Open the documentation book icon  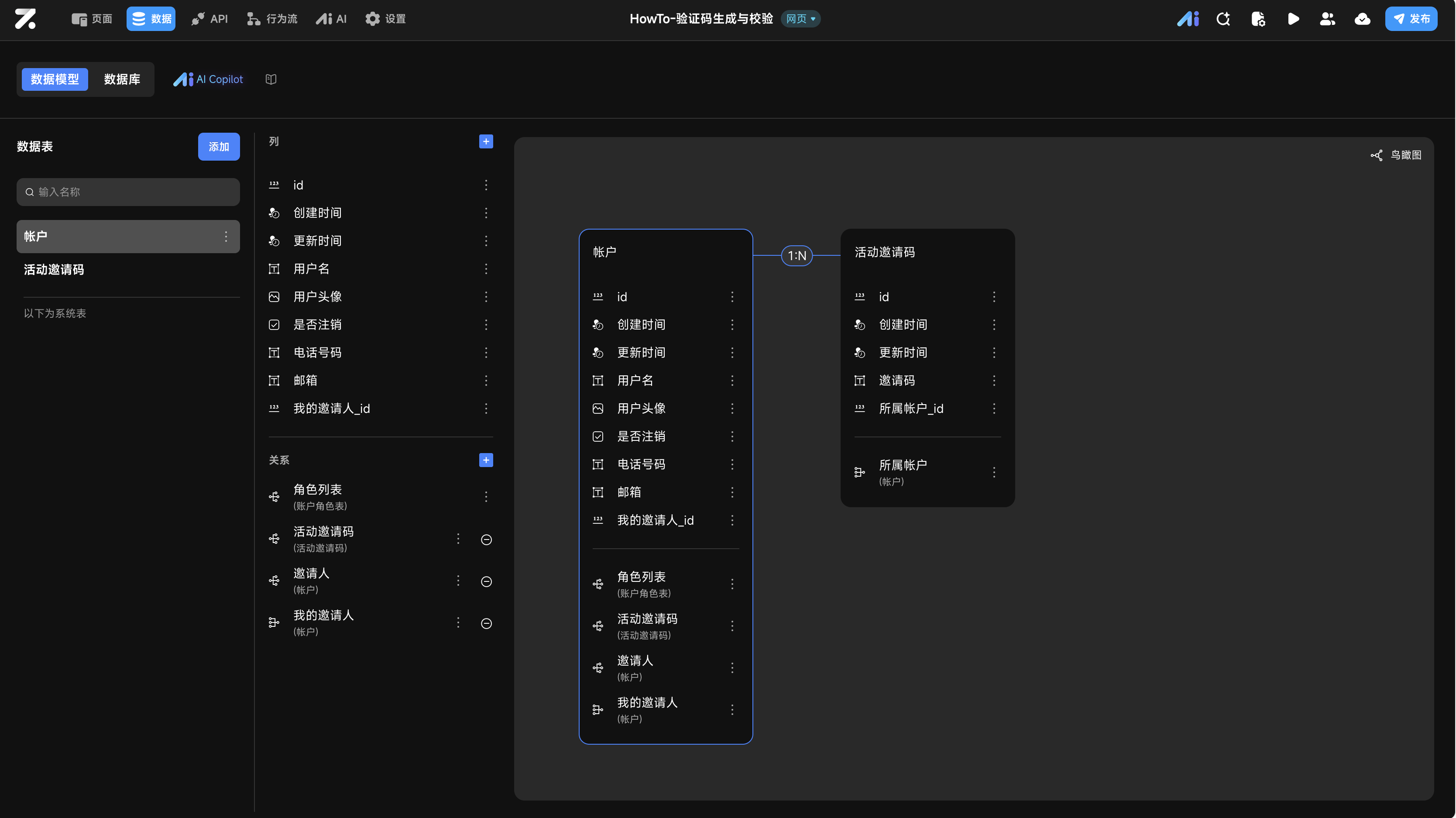click(271, 79)
